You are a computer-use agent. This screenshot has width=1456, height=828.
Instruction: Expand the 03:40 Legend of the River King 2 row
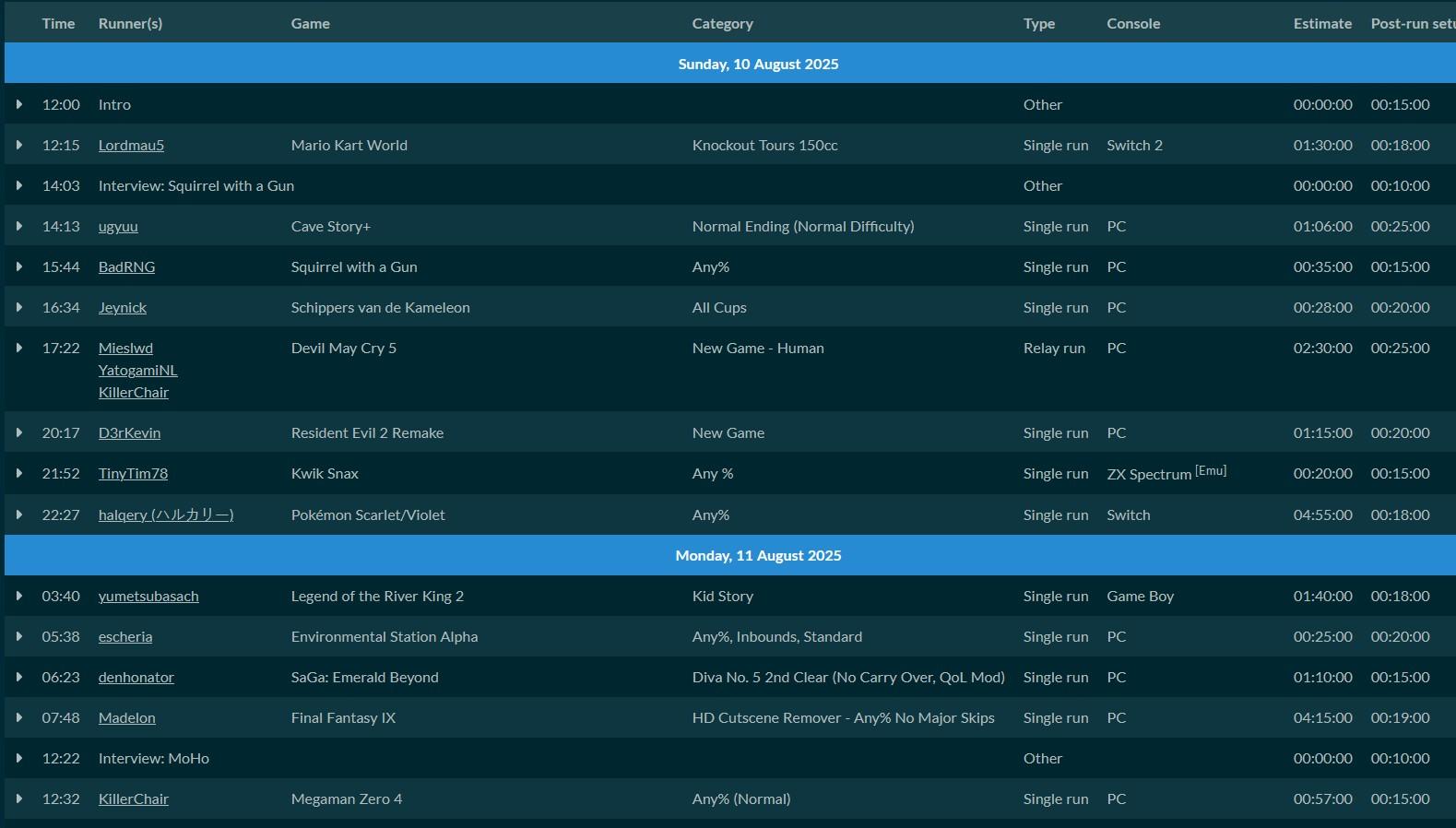click(18, 596)
